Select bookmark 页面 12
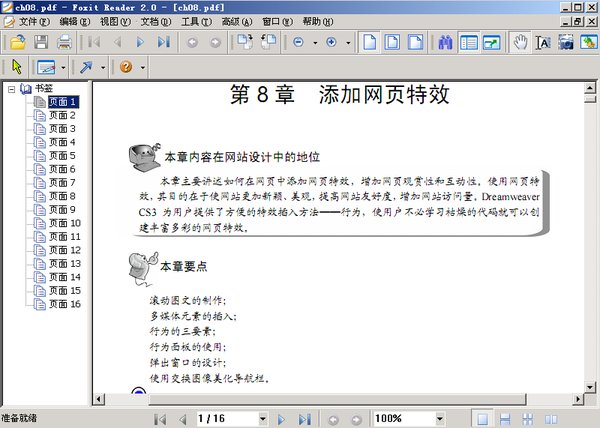 [x=65, y=250]
